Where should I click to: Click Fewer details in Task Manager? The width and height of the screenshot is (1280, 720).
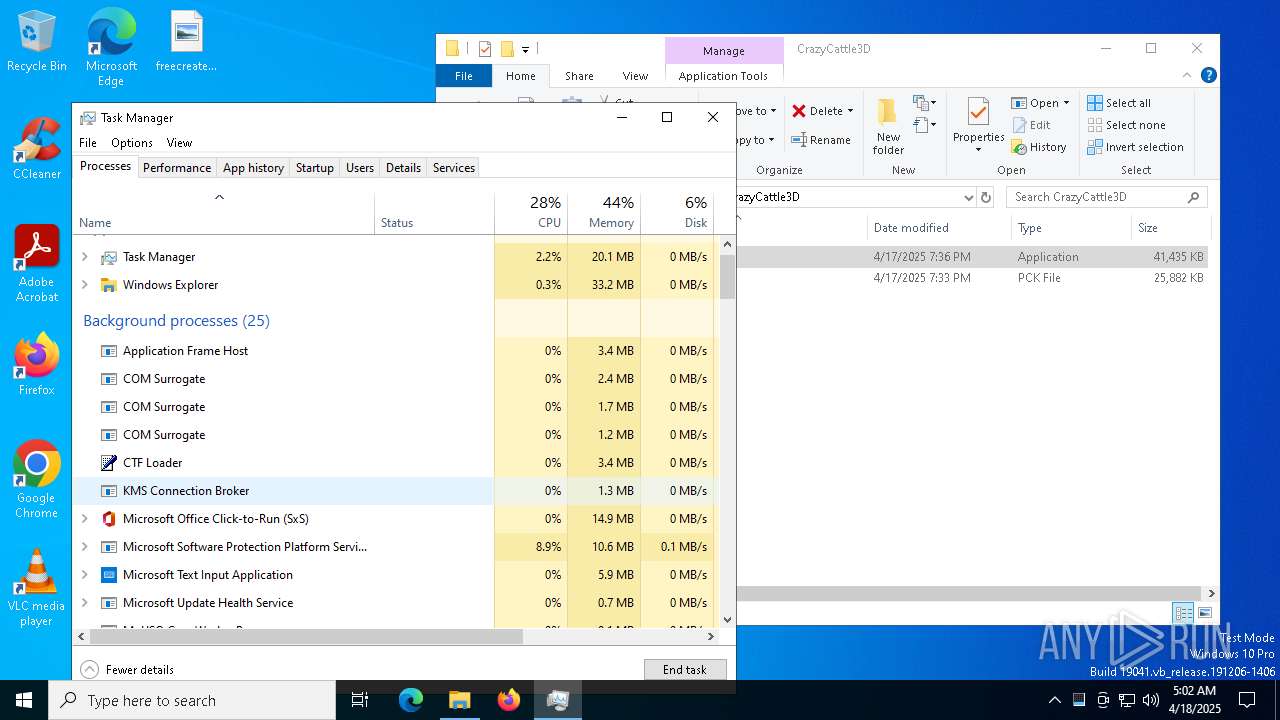(127, 670)
